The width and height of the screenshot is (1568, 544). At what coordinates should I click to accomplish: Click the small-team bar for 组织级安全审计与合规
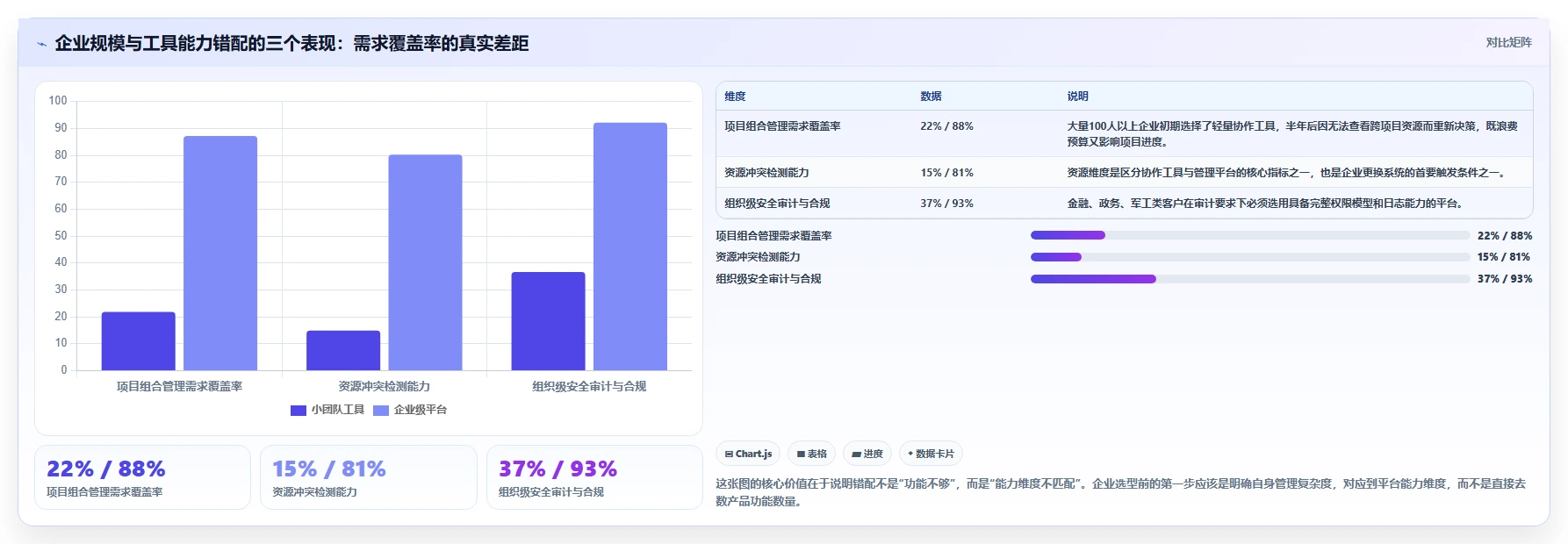[548, 321]
